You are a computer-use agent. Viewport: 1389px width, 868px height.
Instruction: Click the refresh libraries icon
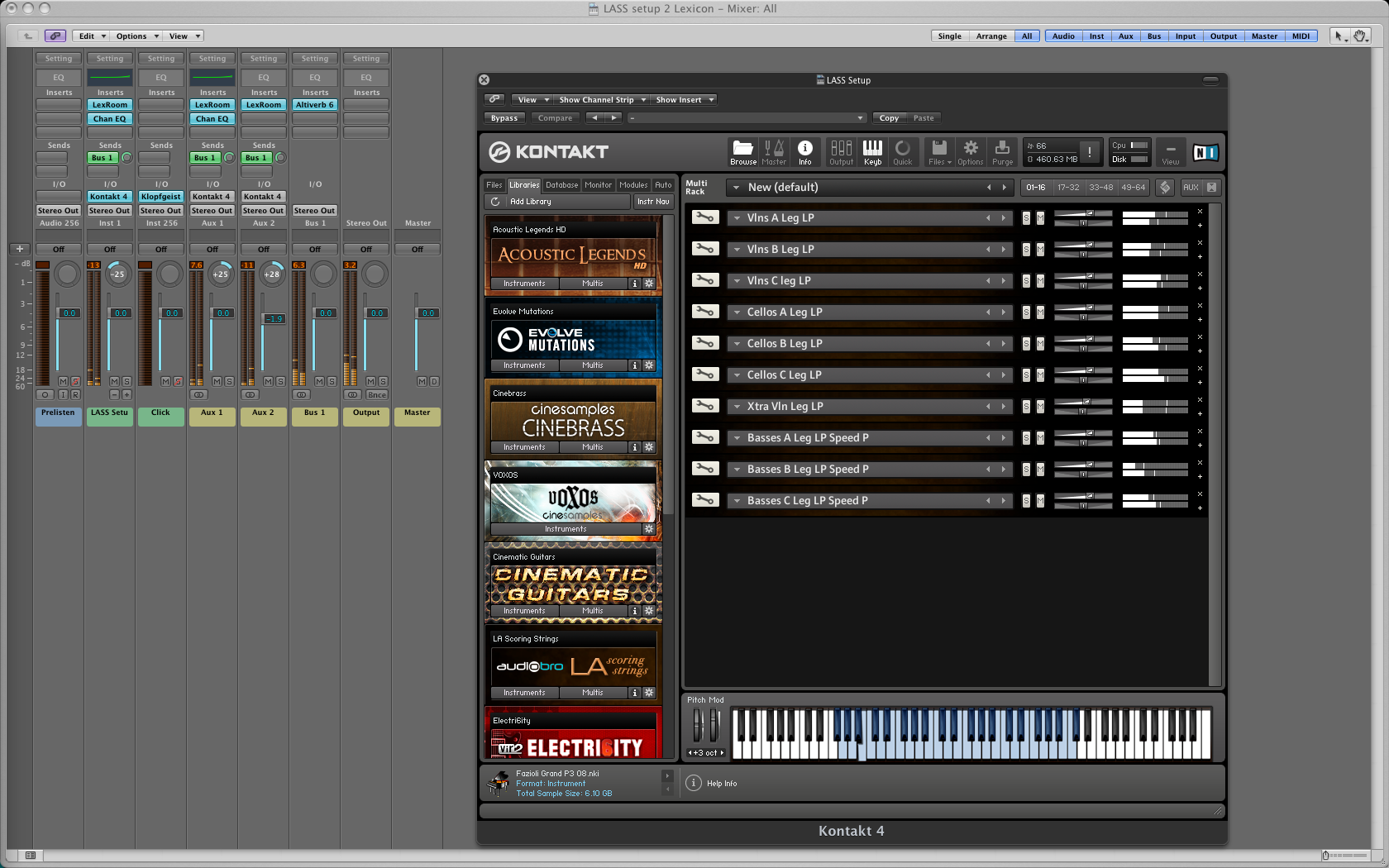pyautogui.click(x=495, y=202)
